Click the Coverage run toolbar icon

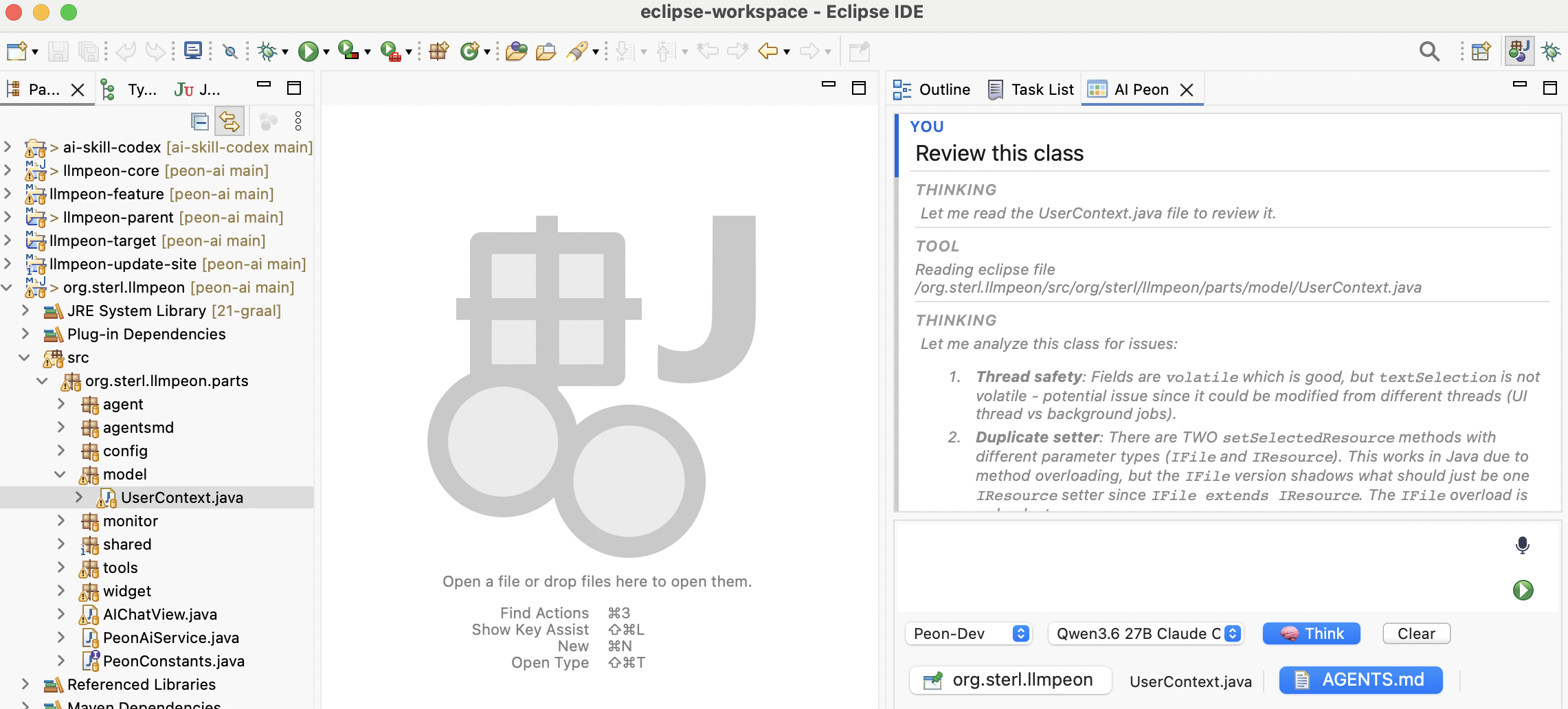click(x=349, y=51)
